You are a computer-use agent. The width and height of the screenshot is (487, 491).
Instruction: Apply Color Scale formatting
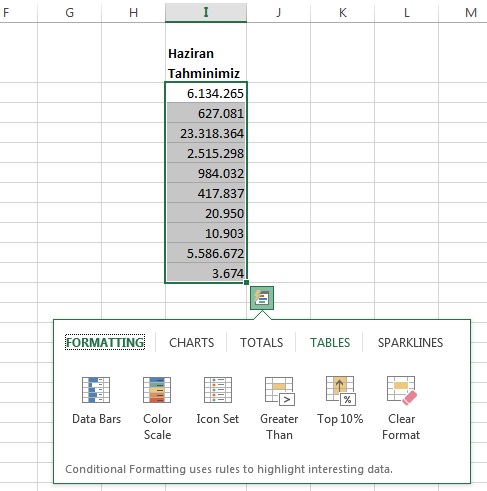(157, 408)
